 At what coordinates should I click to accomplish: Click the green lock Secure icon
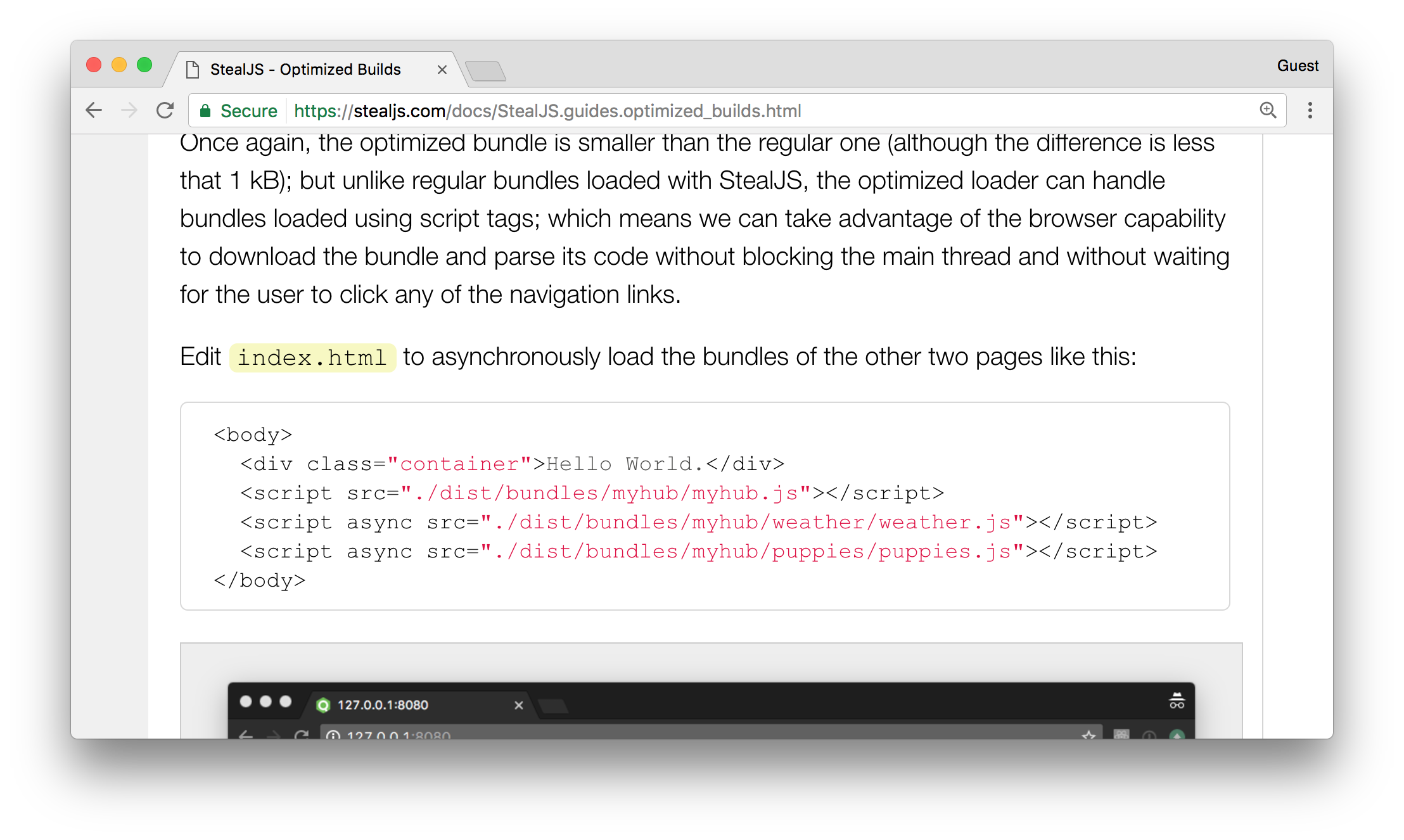205,111
